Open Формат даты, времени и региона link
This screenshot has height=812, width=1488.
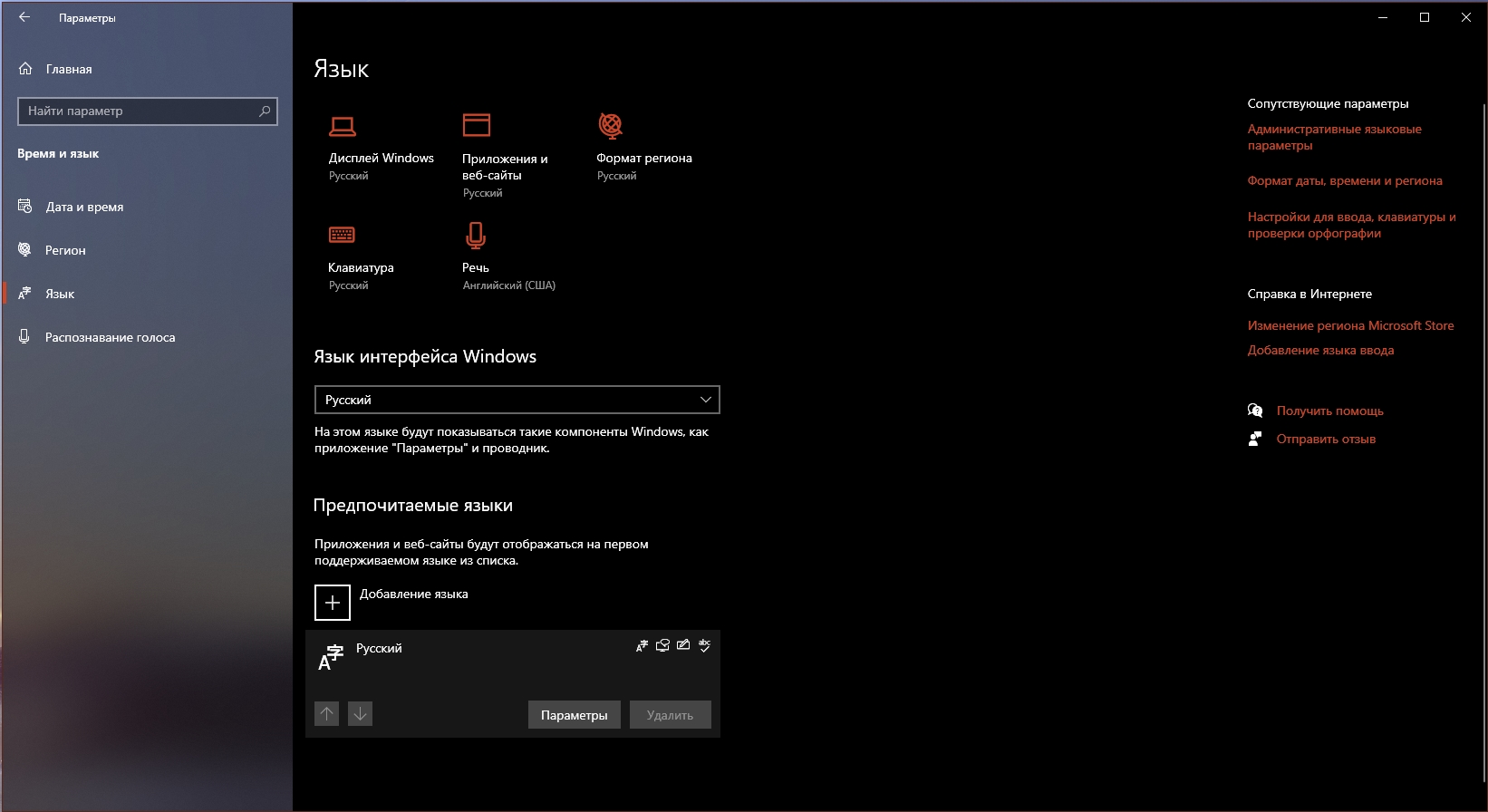[x=1345, y=180]
